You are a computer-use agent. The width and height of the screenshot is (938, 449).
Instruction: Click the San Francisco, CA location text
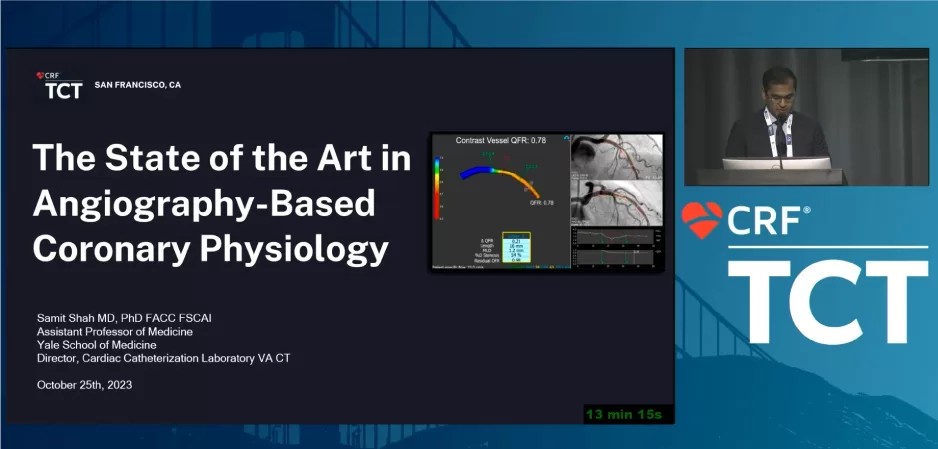(x=138, y=85)
